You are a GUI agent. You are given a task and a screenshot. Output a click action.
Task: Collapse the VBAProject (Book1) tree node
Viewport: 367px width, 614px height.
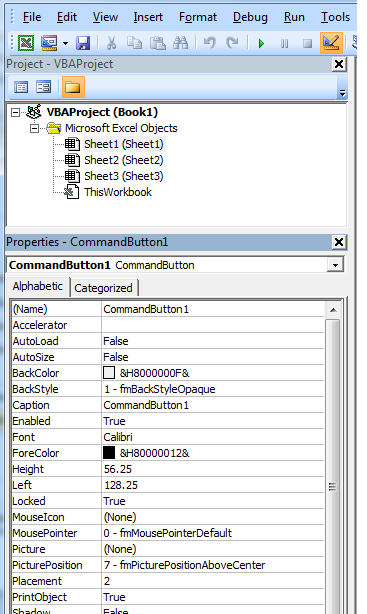click(x=15, y=112)
